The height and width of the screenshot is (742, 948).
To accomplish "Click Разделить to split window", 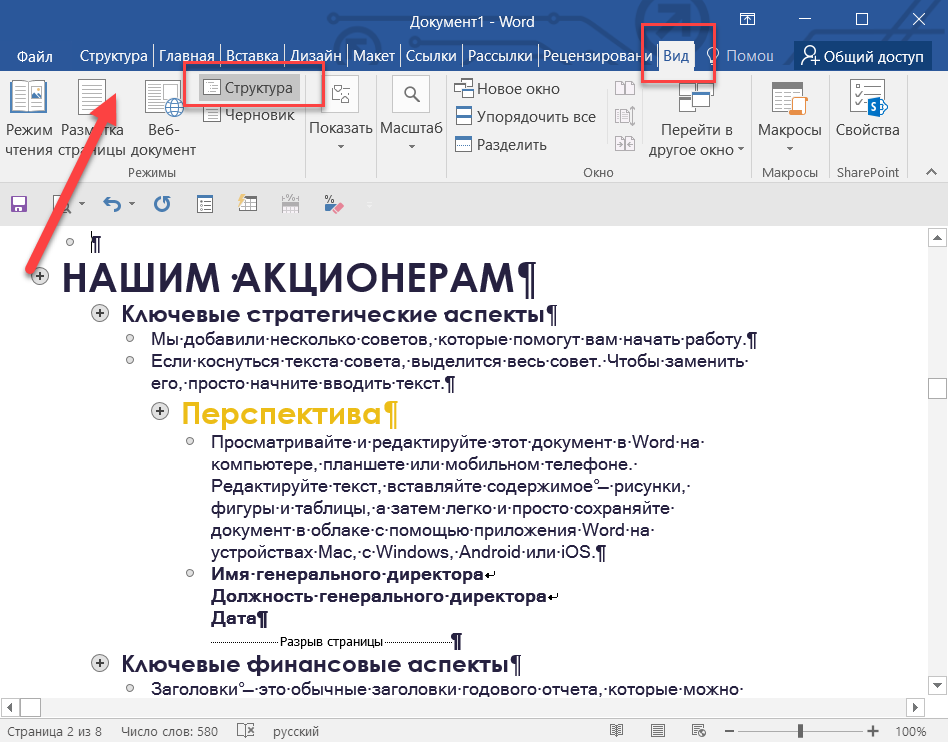I will pos(501,145).
